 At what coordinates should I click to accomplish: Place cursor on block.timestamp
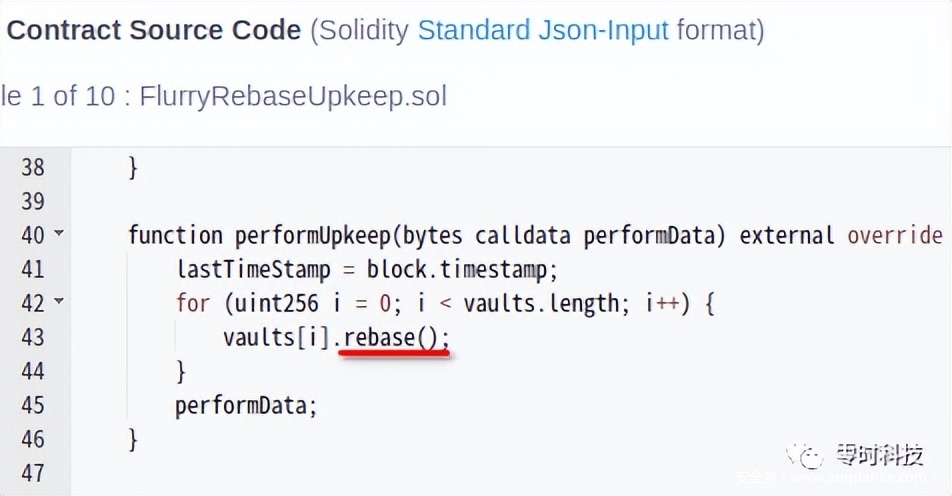coord(462,269)
